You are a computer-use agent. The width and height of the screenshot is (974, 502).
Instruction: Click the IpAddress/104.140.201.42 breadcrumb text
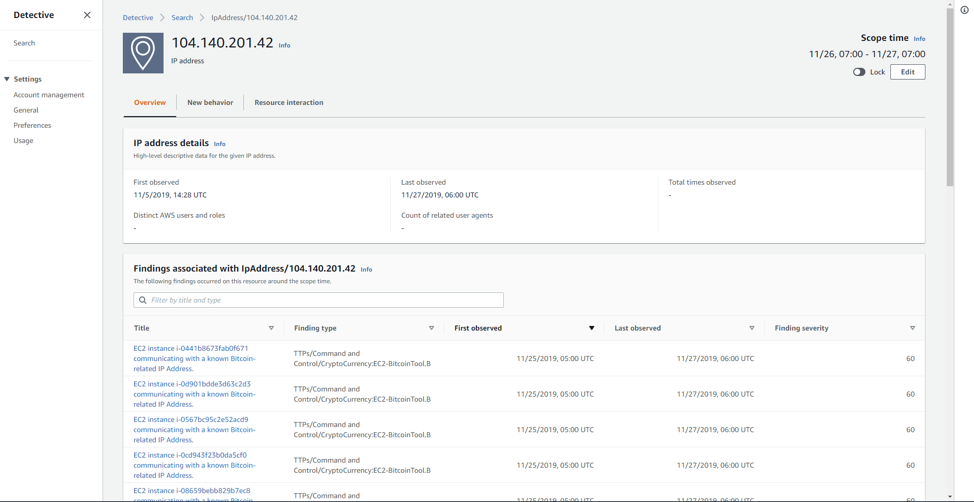[x=254, y=17]
